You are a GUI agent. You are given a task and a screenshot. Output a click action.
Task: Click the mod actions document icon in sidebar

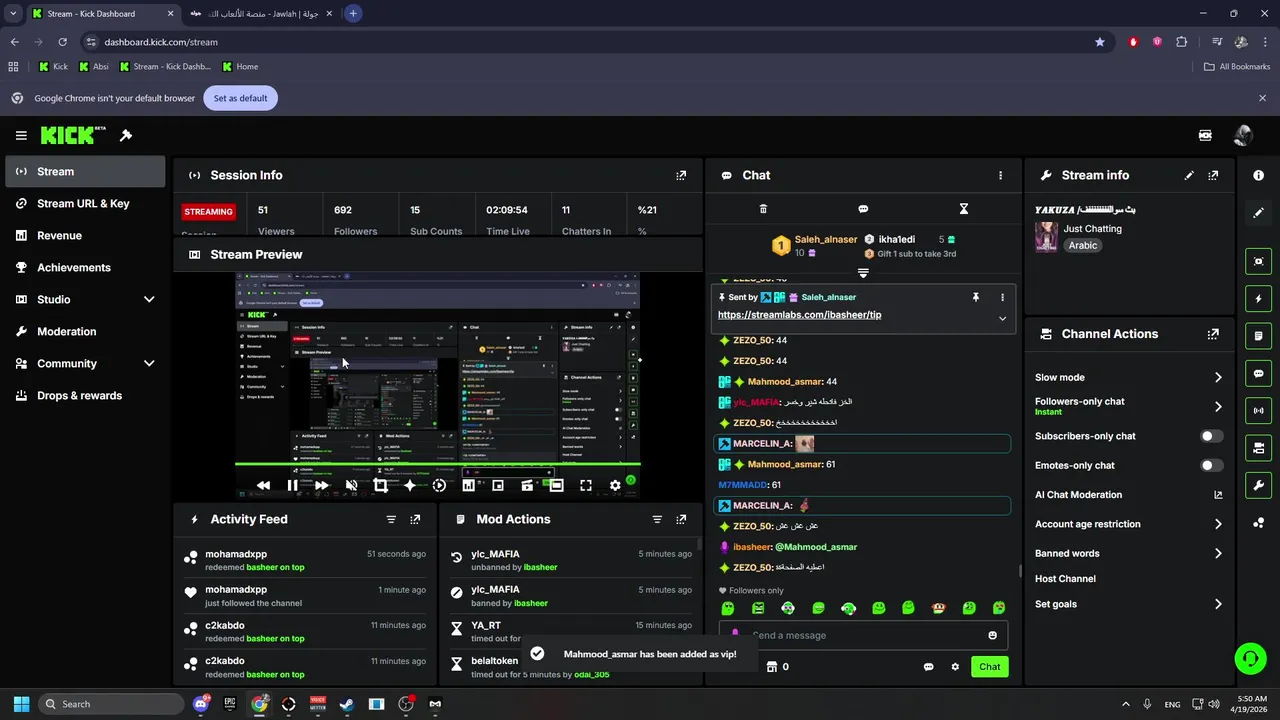pos(1258,336)
